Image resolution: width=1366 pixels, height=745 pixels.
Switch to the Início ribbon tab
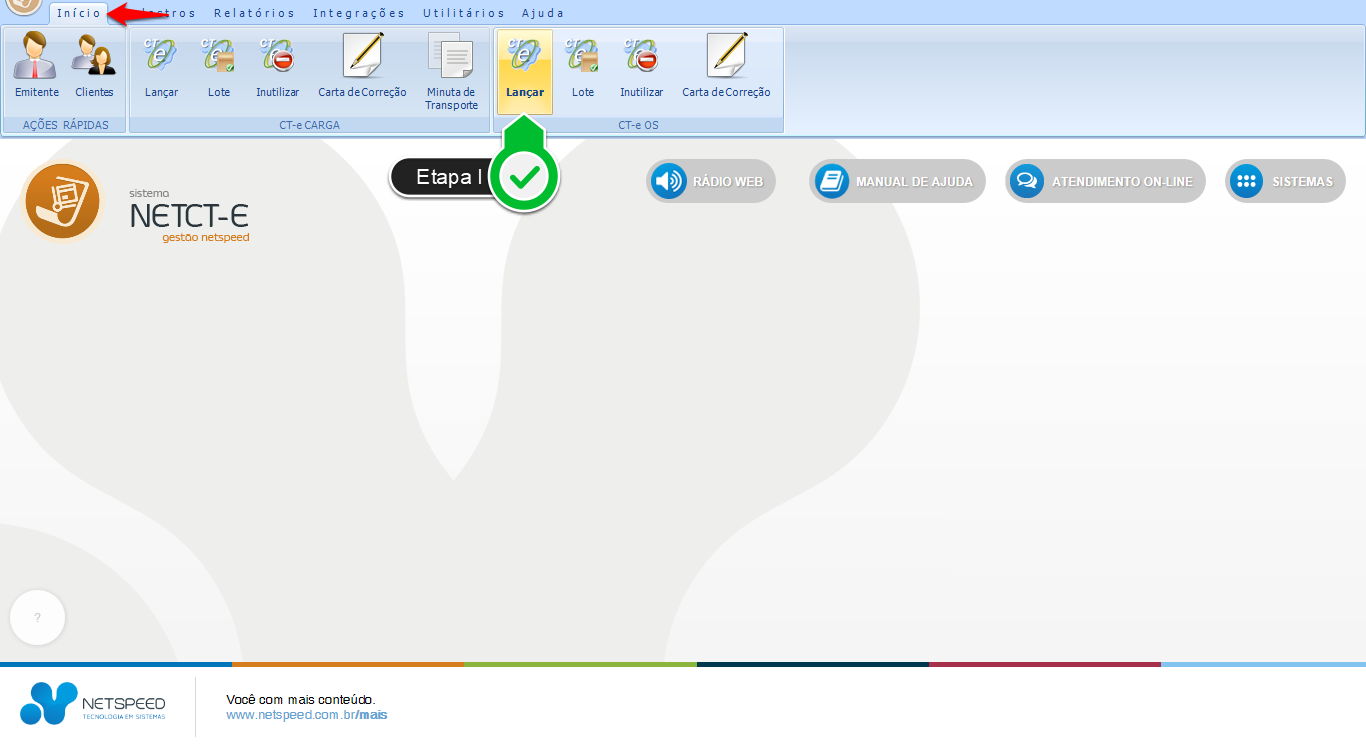tap(78, 13)
